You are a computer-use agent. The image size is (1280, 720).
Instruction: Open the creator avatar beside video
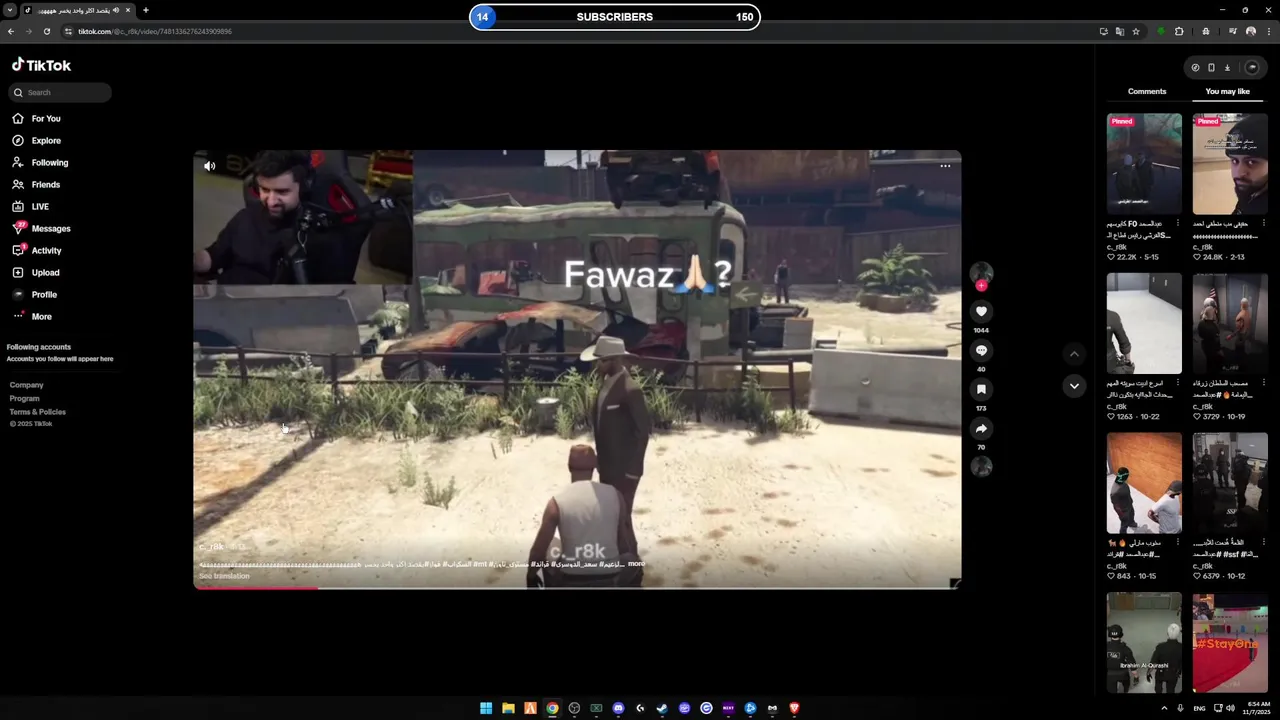[x=981, y=273]
